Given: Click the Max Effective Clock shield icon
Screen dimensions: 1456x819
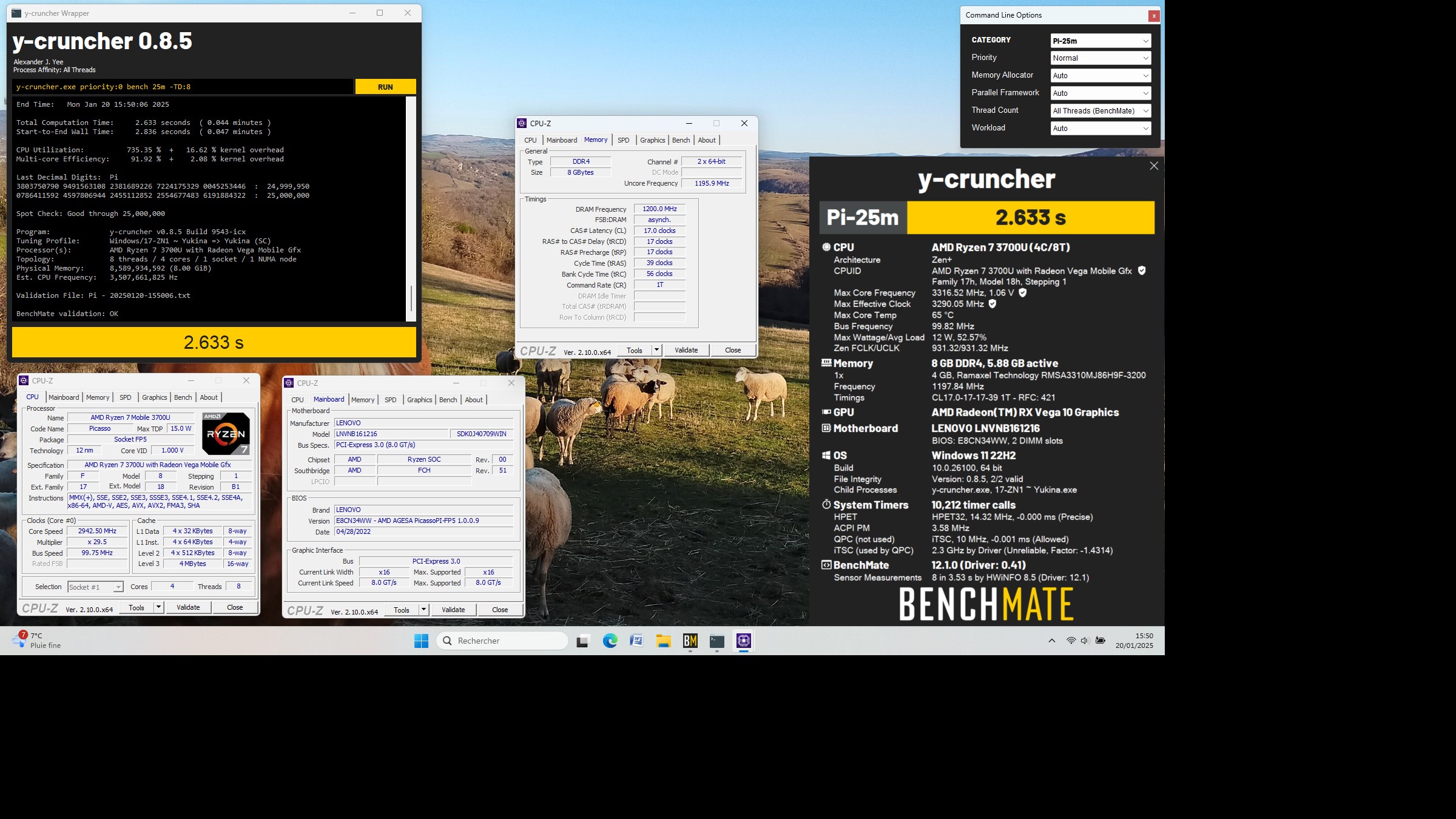Looking at the screenshot, I should [x=993, y=304].
